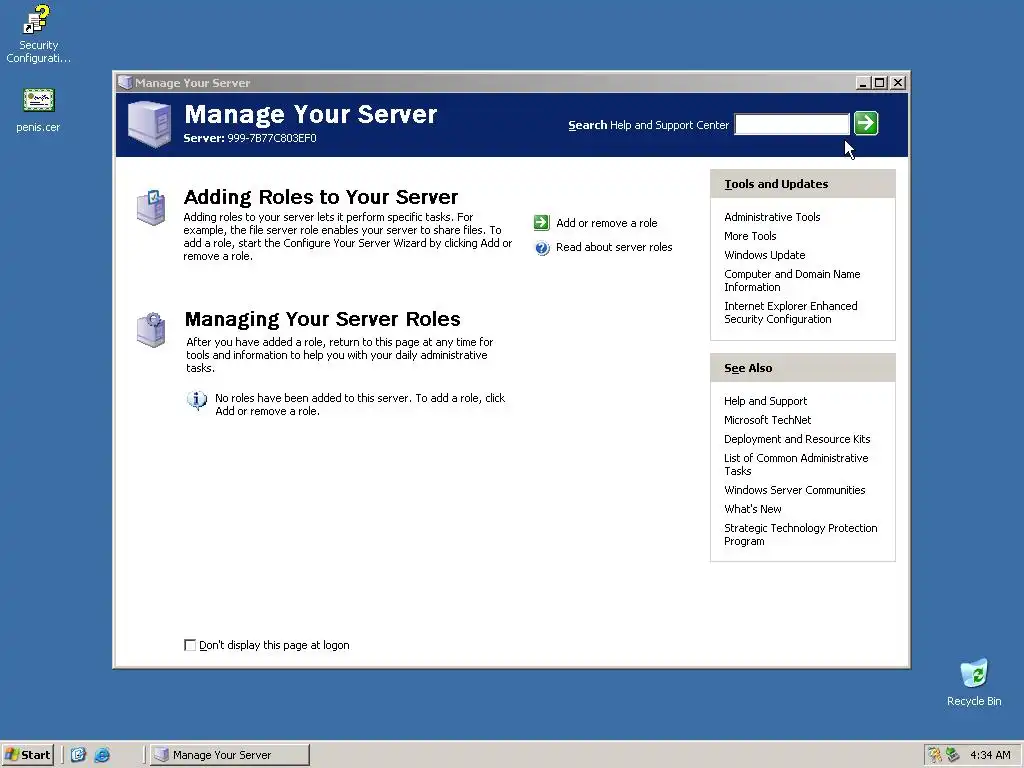Toggle Don't display this page at logon
Screen dimensions: 1024x768
(190, 645)
